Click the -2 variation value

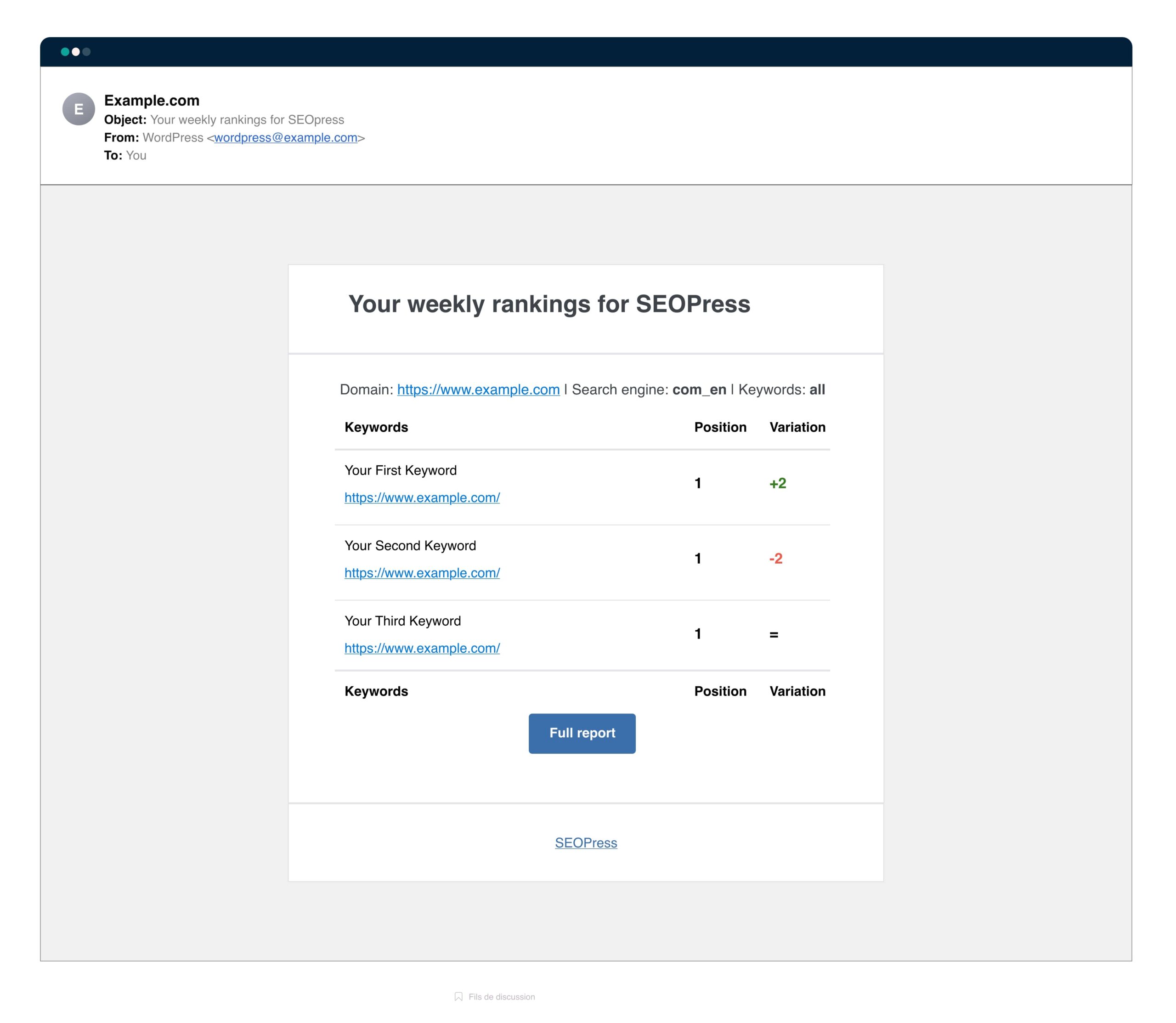point(776,559)
